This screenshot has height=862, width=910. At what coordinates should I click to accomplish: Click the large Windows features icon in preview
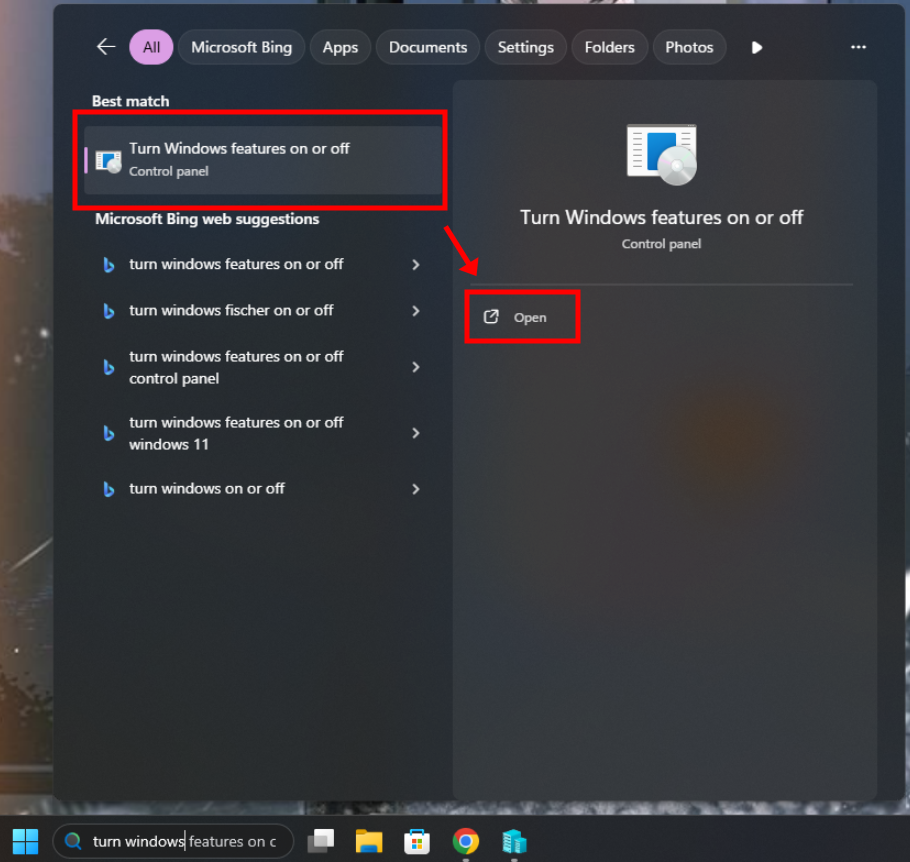(x=661, y=154)
